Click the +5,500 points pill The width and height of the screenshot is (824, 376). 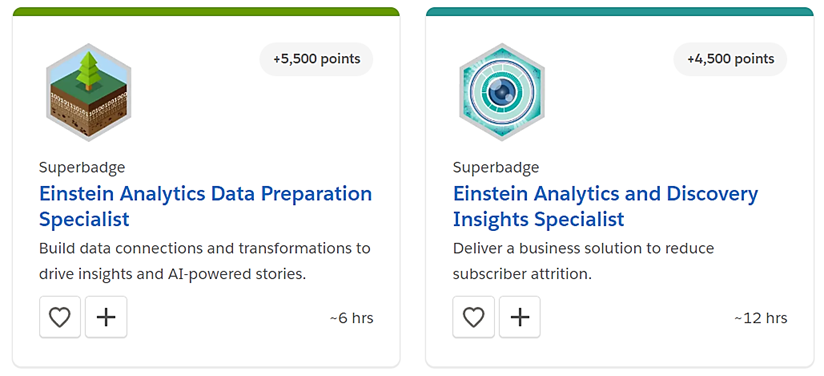pyautogui.click(x=316, y=59)
